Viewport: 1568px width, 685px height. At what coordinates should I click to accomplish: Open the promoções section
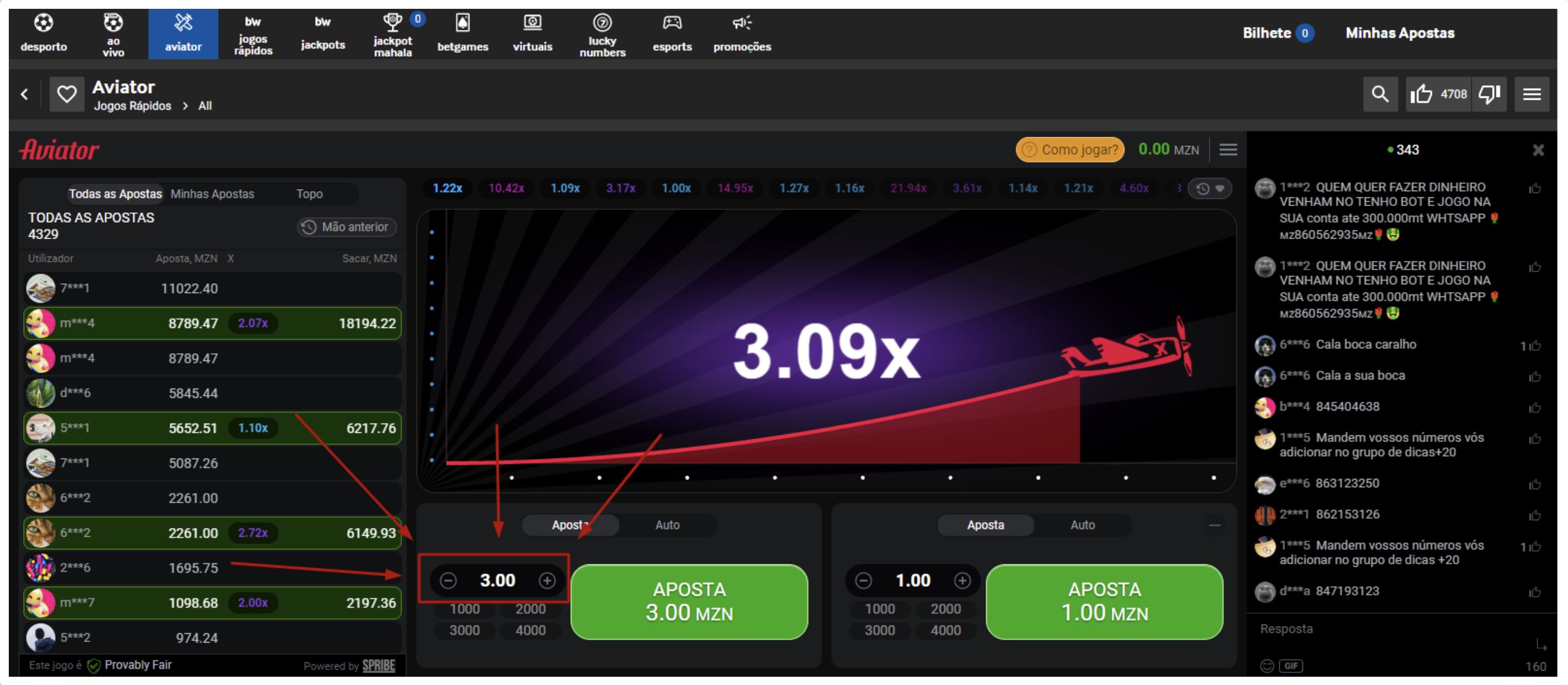coord(742,34)
